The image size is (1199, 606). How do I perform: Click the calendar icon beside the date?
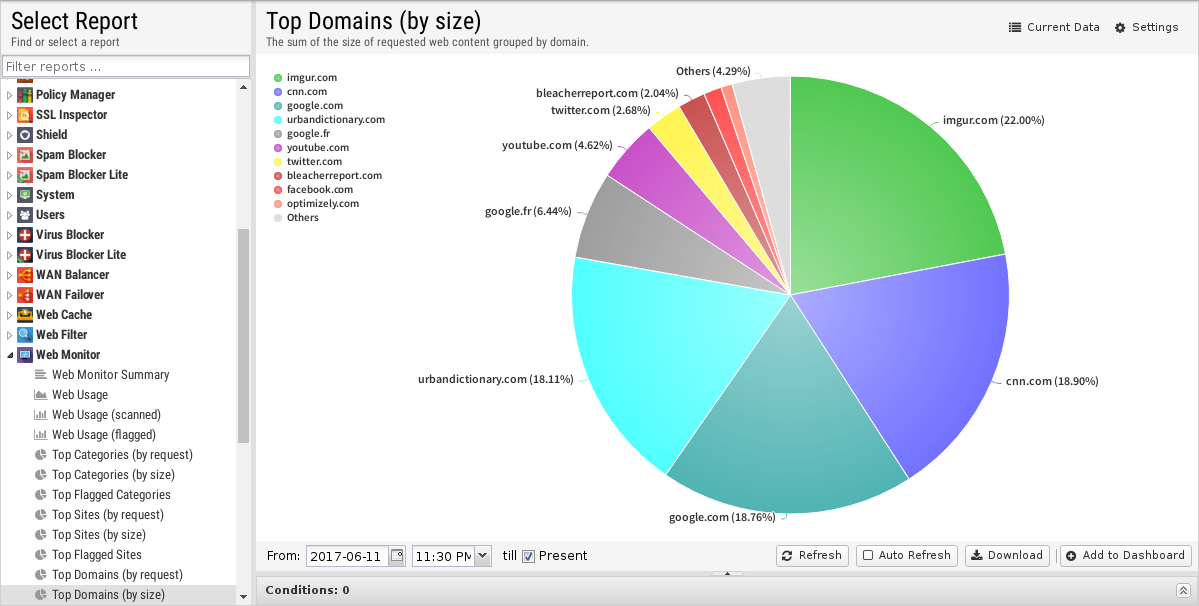pyautogui.click(x=397, y=556)
